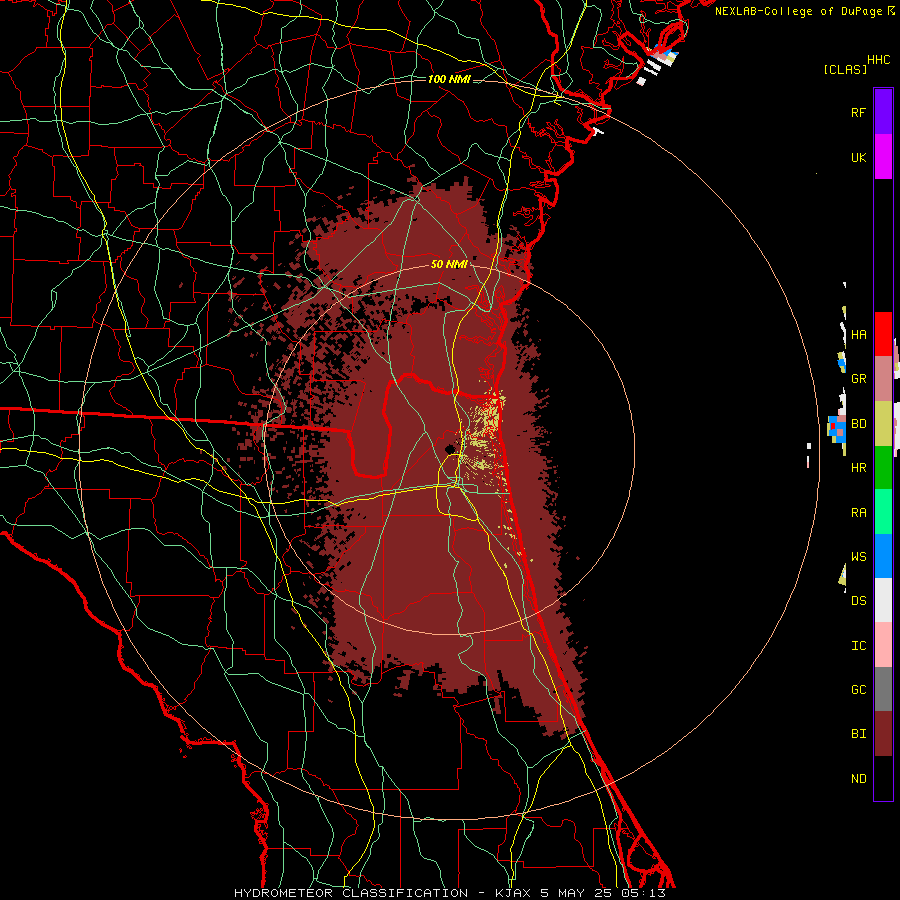Click the 'HA' legend label

click(859, 334)
